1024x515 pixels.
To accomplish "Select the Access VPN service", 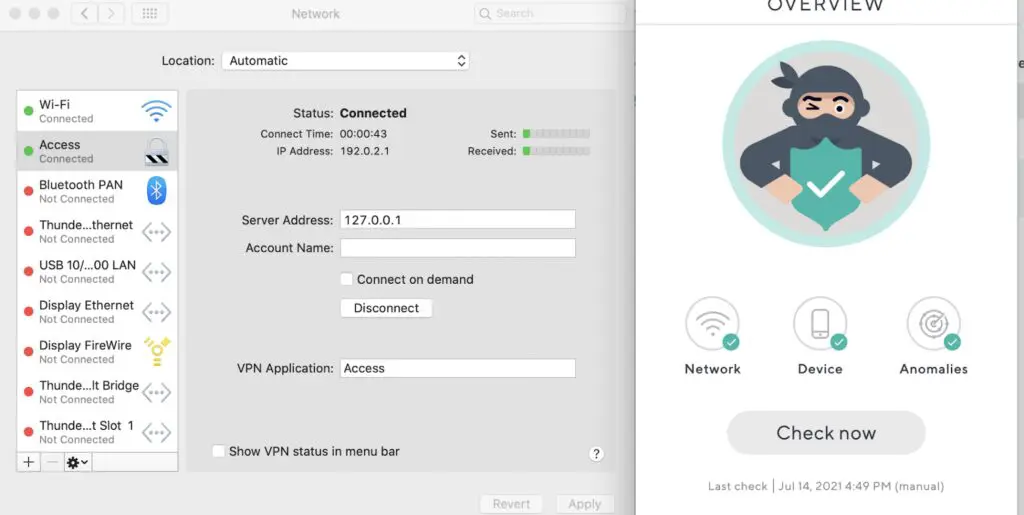I will point(97,151).
